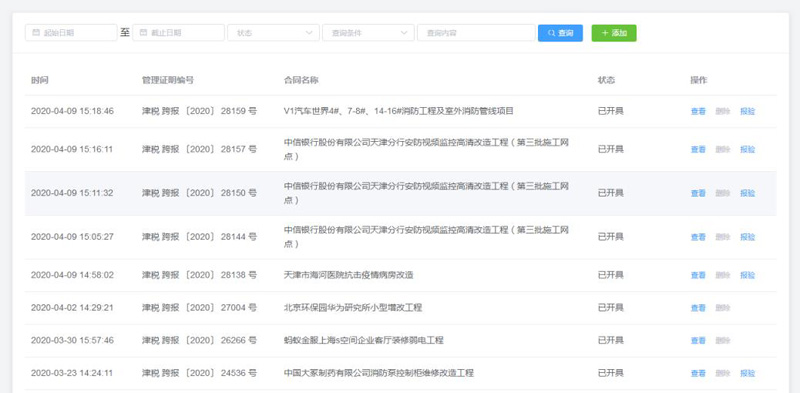Click 查看 for record 24536

(x=698, y=373)
